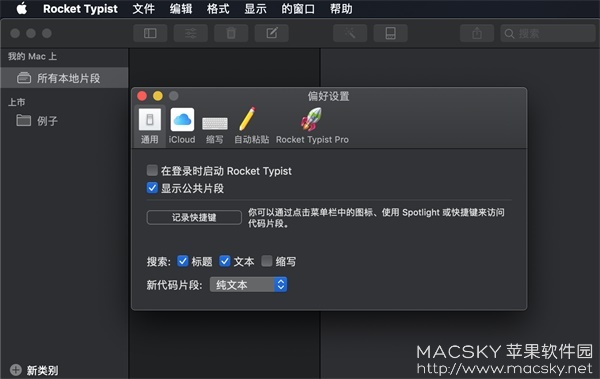This screenshot has height=379, width=600.
Task: Open the 自动粘贴 pencil preferences tab
Action: click(251, 126)
